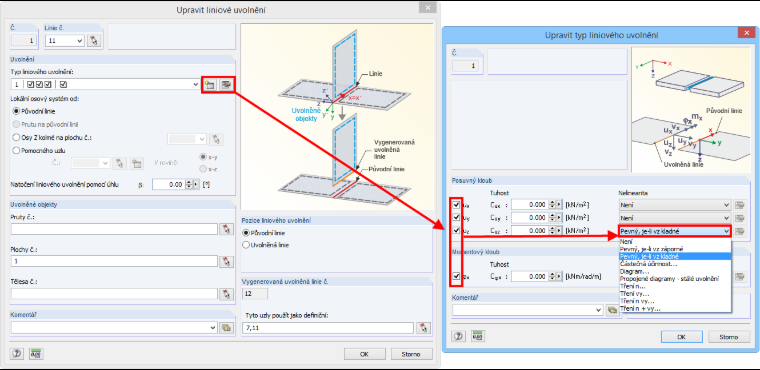This screenshot has height=370, width=760.
Task: Edit nonlinearity parameters icon for ux row
Action: pyautogui.click(x=739, y=205)
